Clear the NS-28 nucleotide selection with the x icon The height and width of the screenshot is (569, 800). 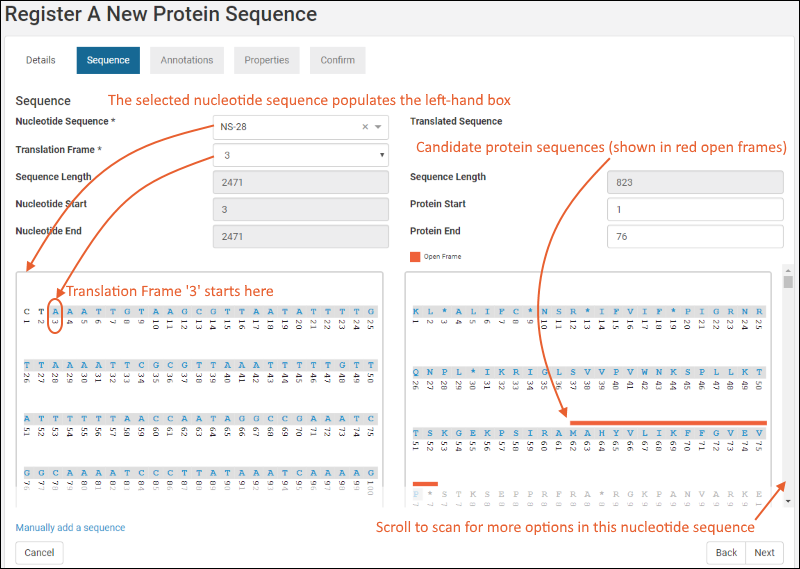pos(365,127)
